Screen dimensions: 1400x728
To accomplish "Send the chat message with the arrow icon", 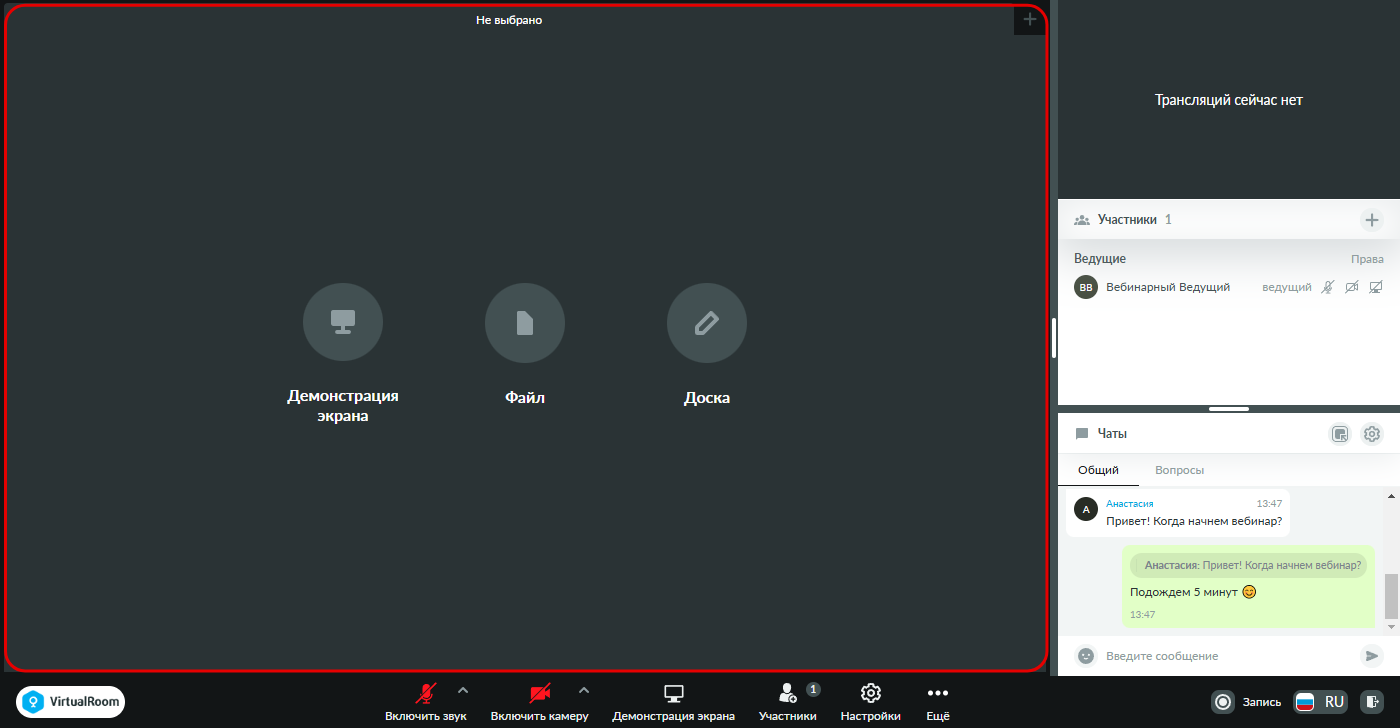I will [1371, 656].
